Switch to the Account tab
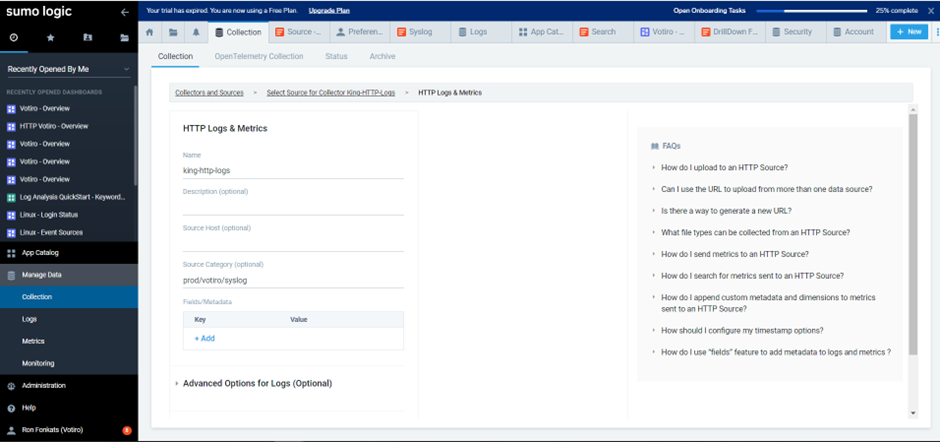This screenshot has width=940, height=442. click(857, 32)
